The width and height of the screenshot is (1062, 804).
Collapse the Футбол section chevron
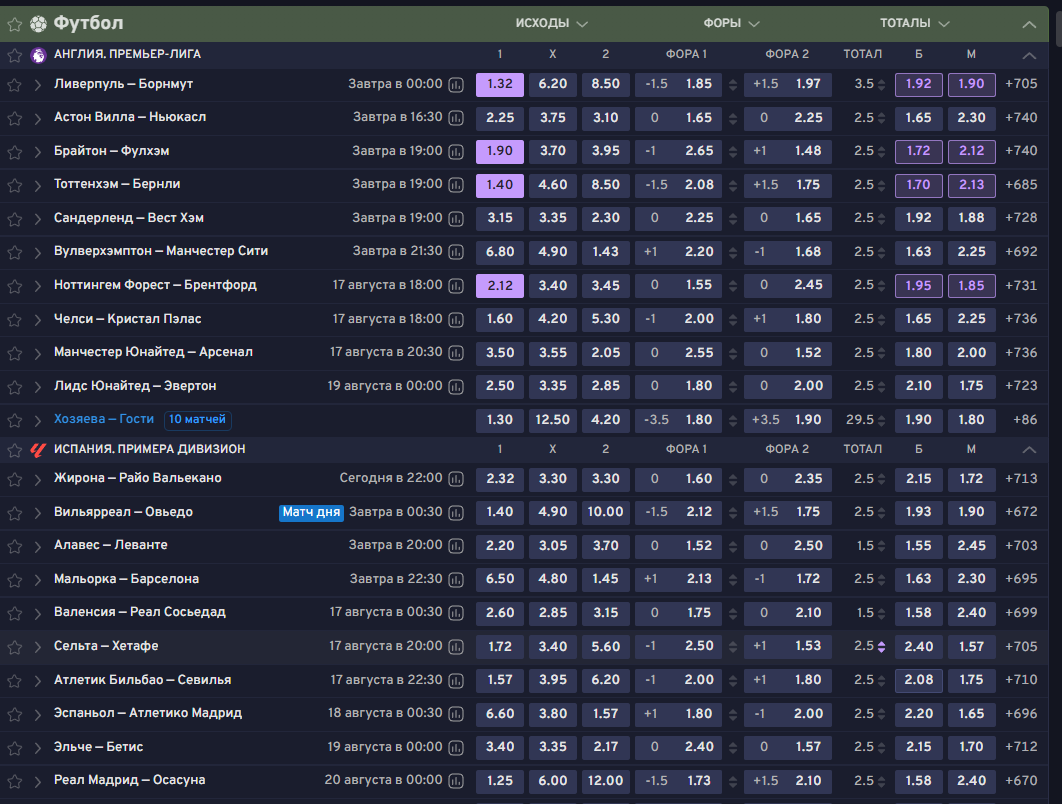1029,24
